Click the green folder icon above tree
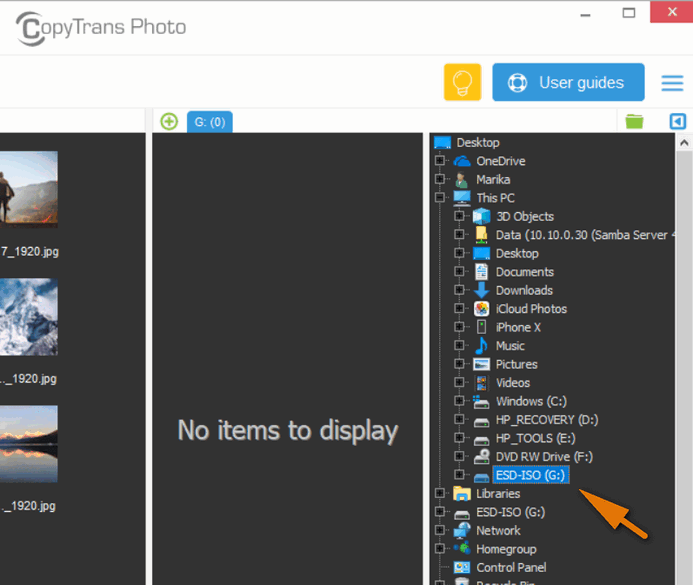The width and height of the screenshot is (693, 585). [x=634, y=121]
